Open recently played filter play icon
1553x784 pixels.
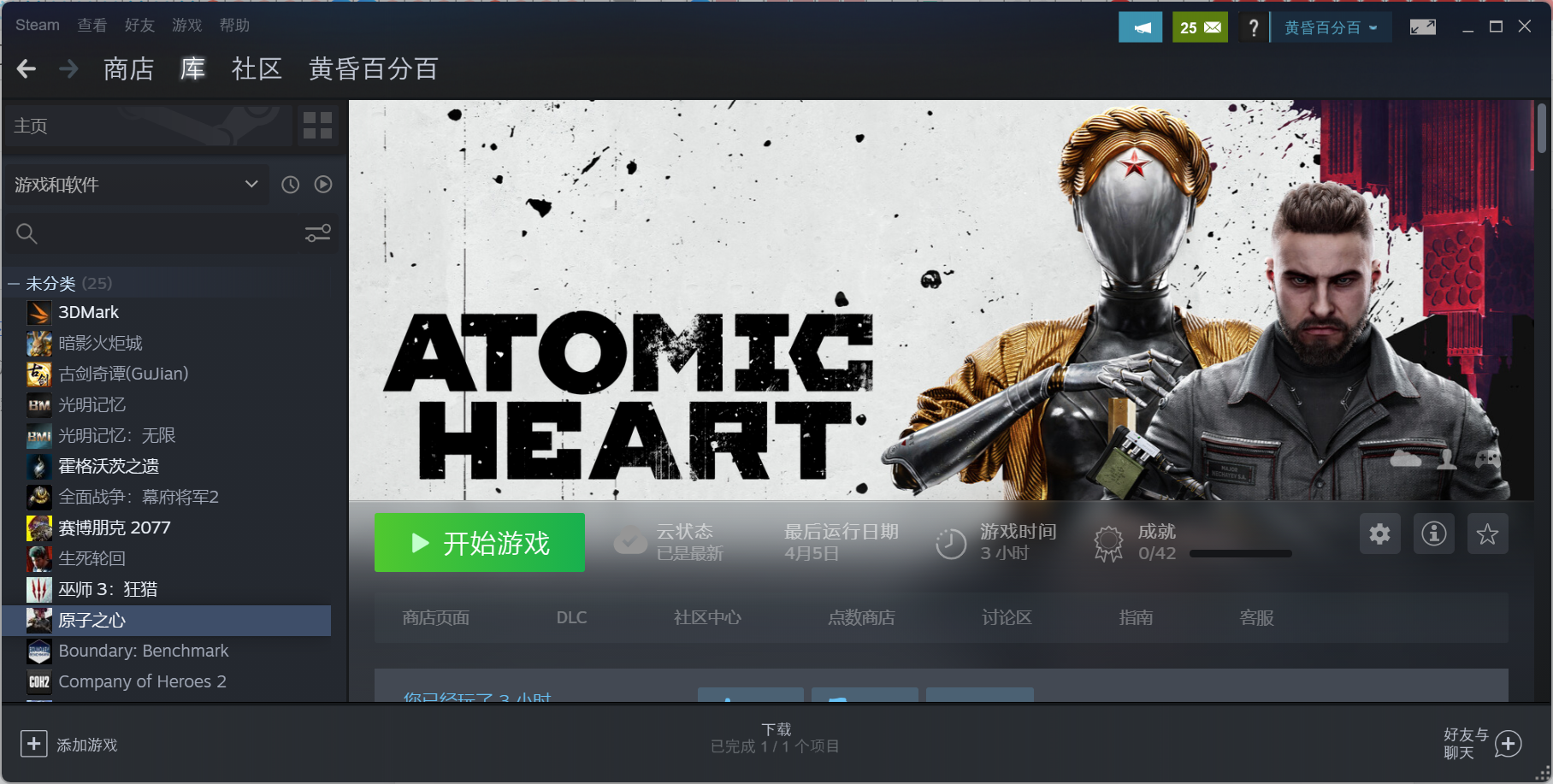tap(322, 184)
